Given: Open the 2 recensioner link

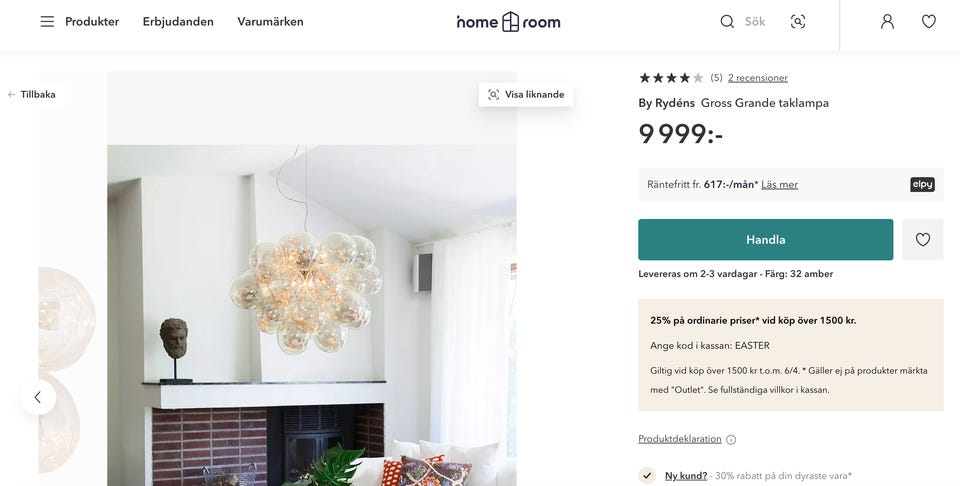Looking at the screenshot, I should point(758,78).
